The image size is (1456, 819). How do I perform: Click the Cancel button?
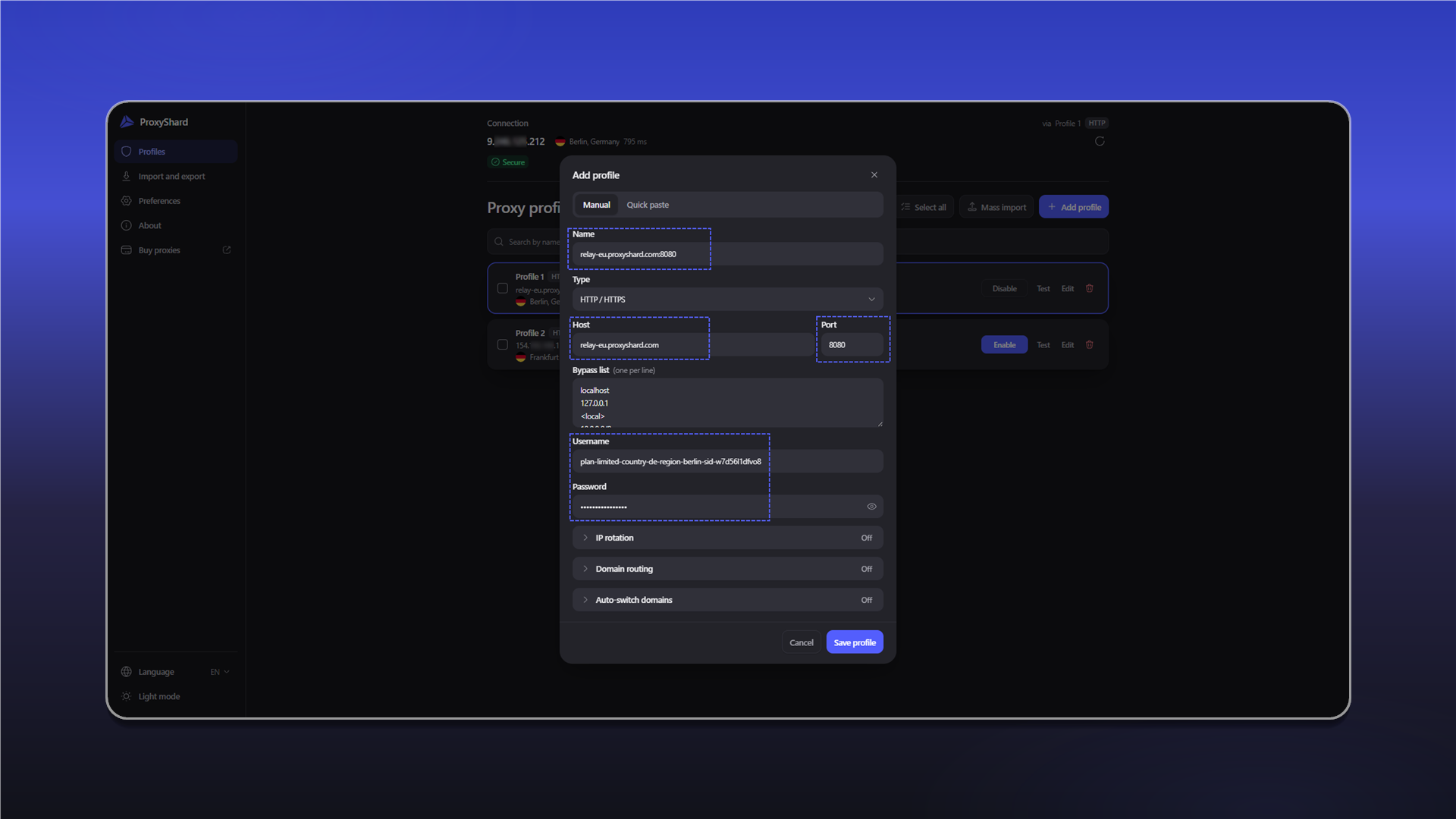(801, 642)
